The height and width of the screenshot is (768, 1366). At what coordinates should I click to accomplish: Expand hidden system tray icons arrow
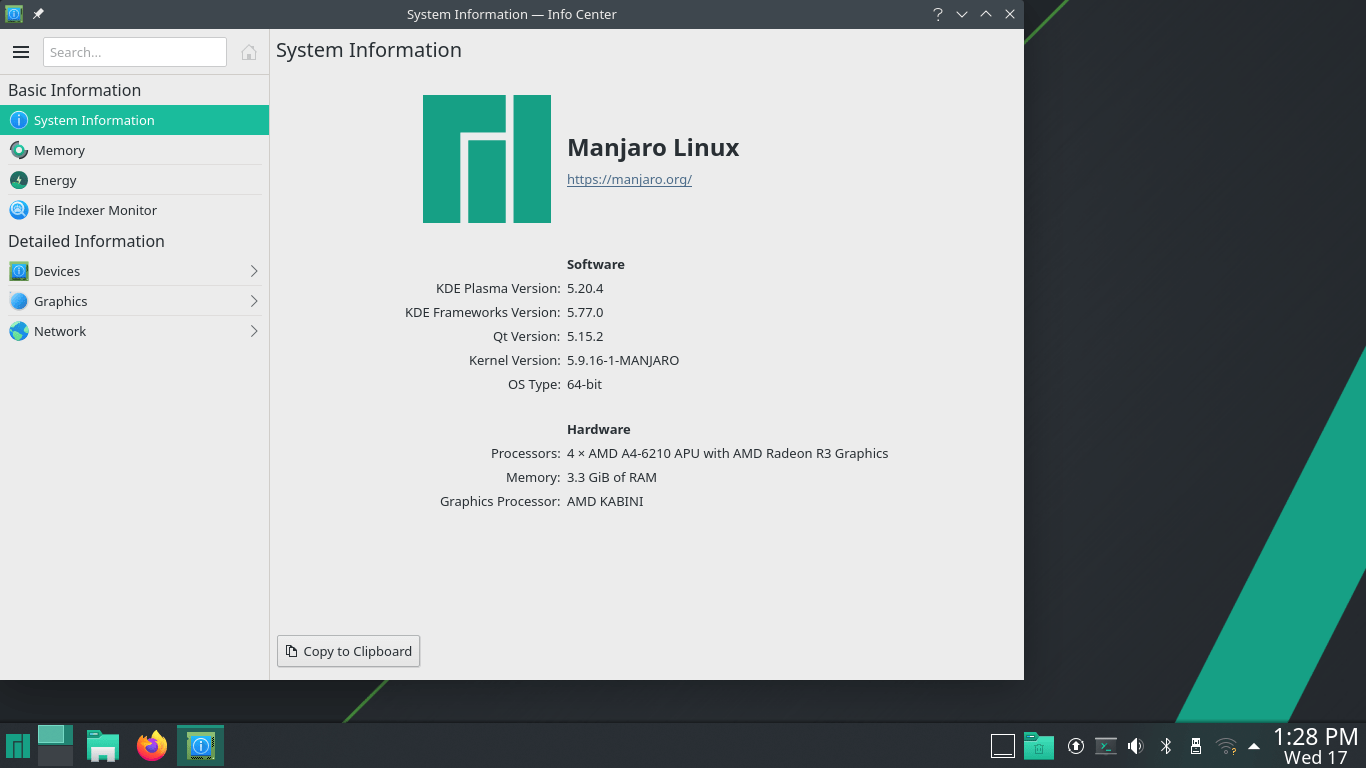pos(1254,745)
